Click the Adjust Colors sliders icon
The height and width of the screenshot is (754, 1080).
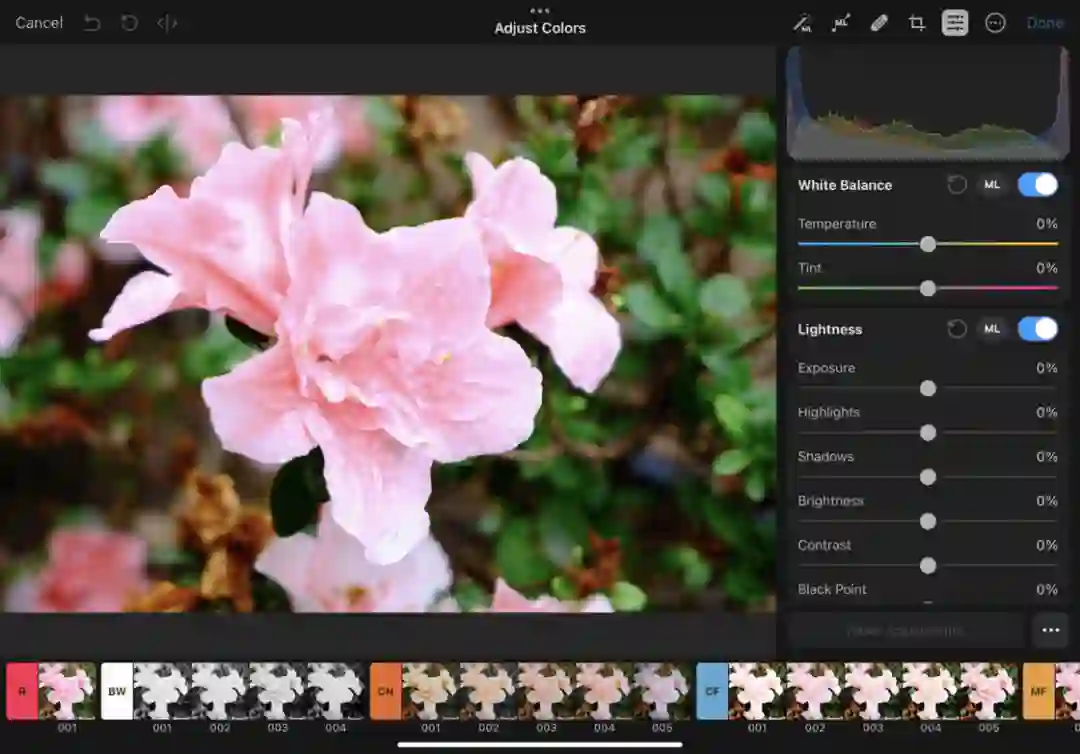(955, 23)
